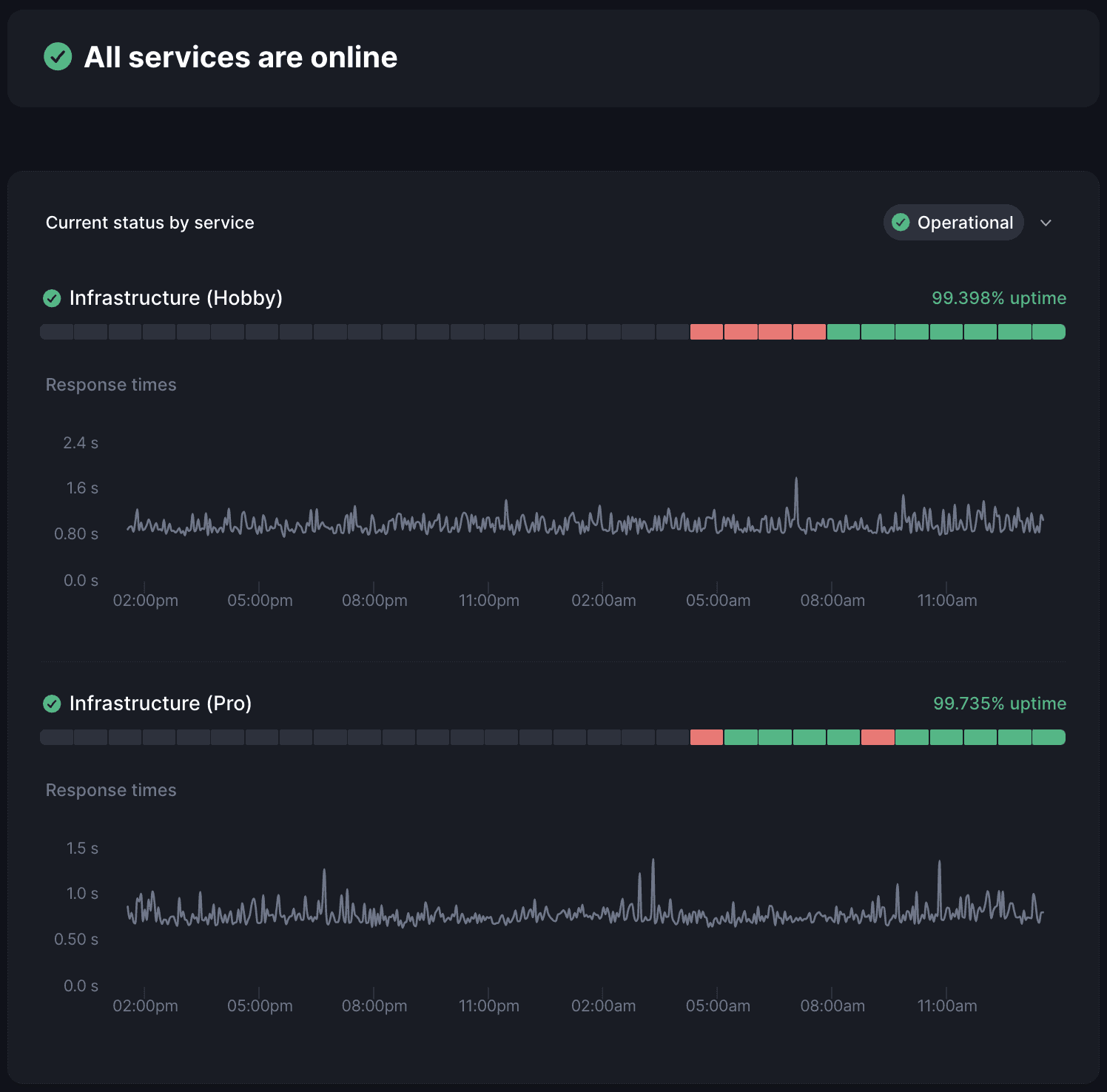Screen dimensions: 1107x1092
Task: Click the check icon in the Operational badge
Action: pyautogui.click(x=901, y=222)
